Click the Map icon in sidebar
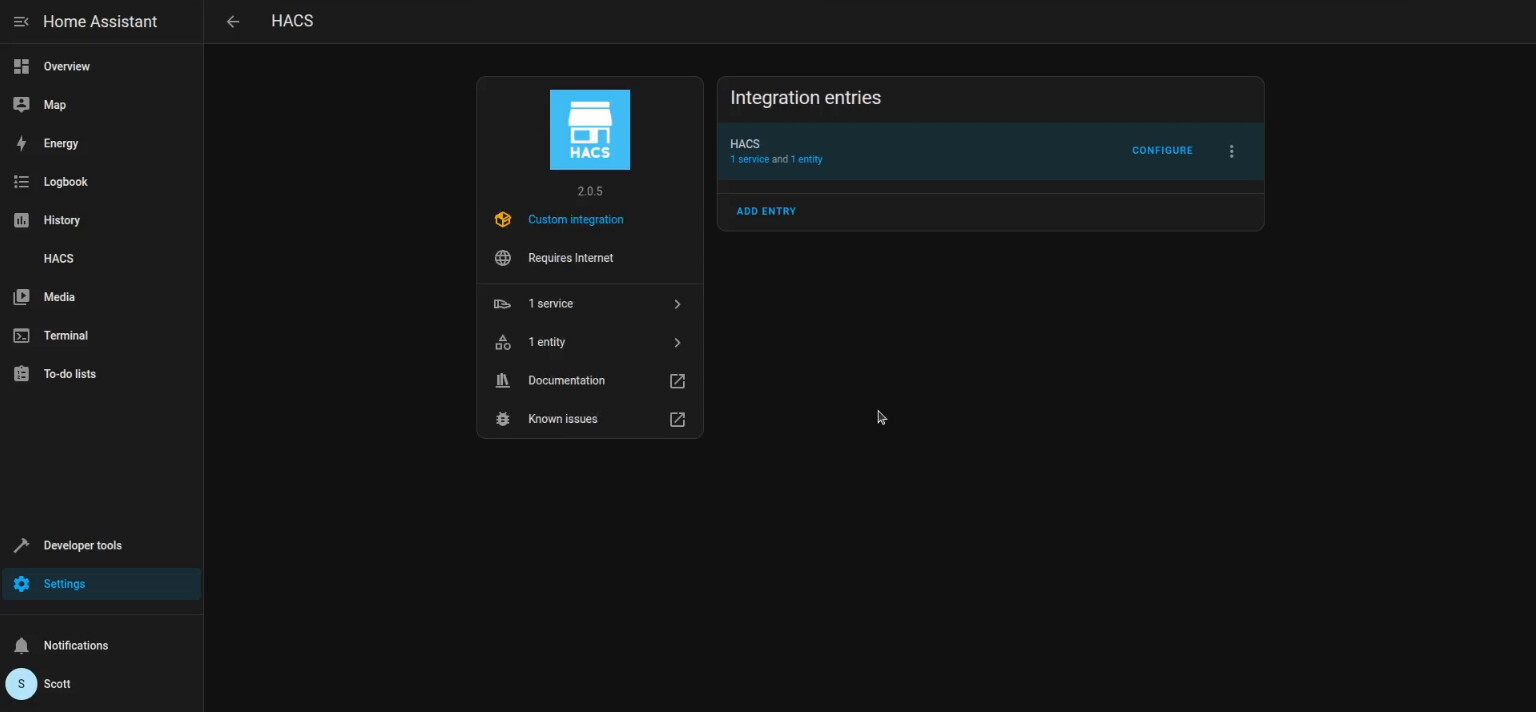1536x712 pixels. (x=21, y=105)
